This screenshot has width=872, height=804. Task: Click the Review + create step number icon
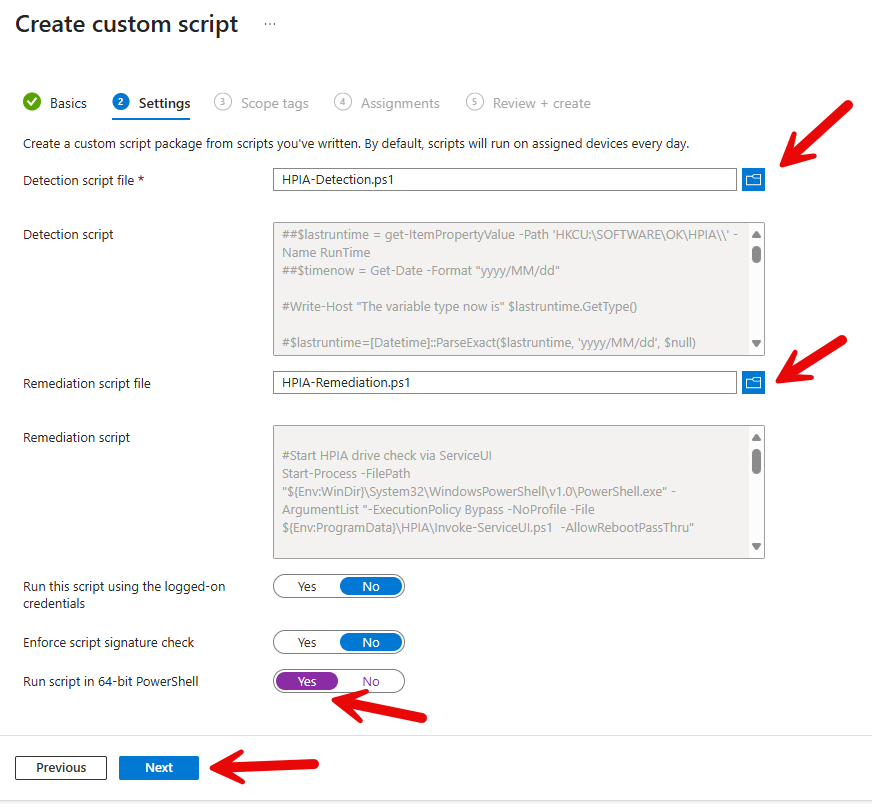click(x=475, y=102)
